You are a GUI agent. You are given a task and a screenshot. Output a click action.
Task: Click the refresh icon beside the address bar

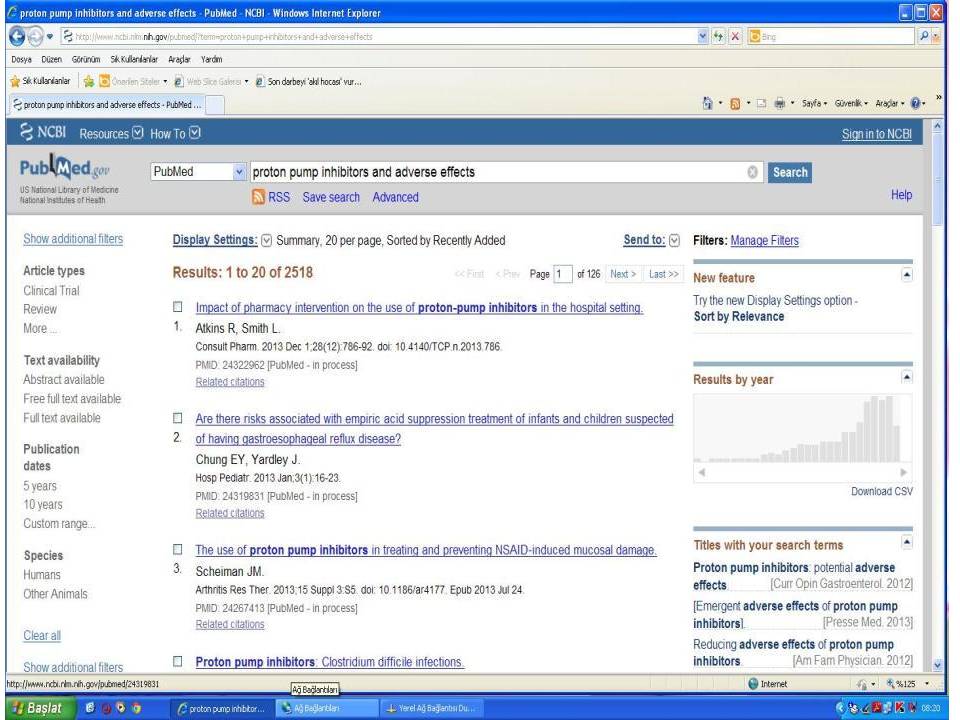click(x=718, y=37)
